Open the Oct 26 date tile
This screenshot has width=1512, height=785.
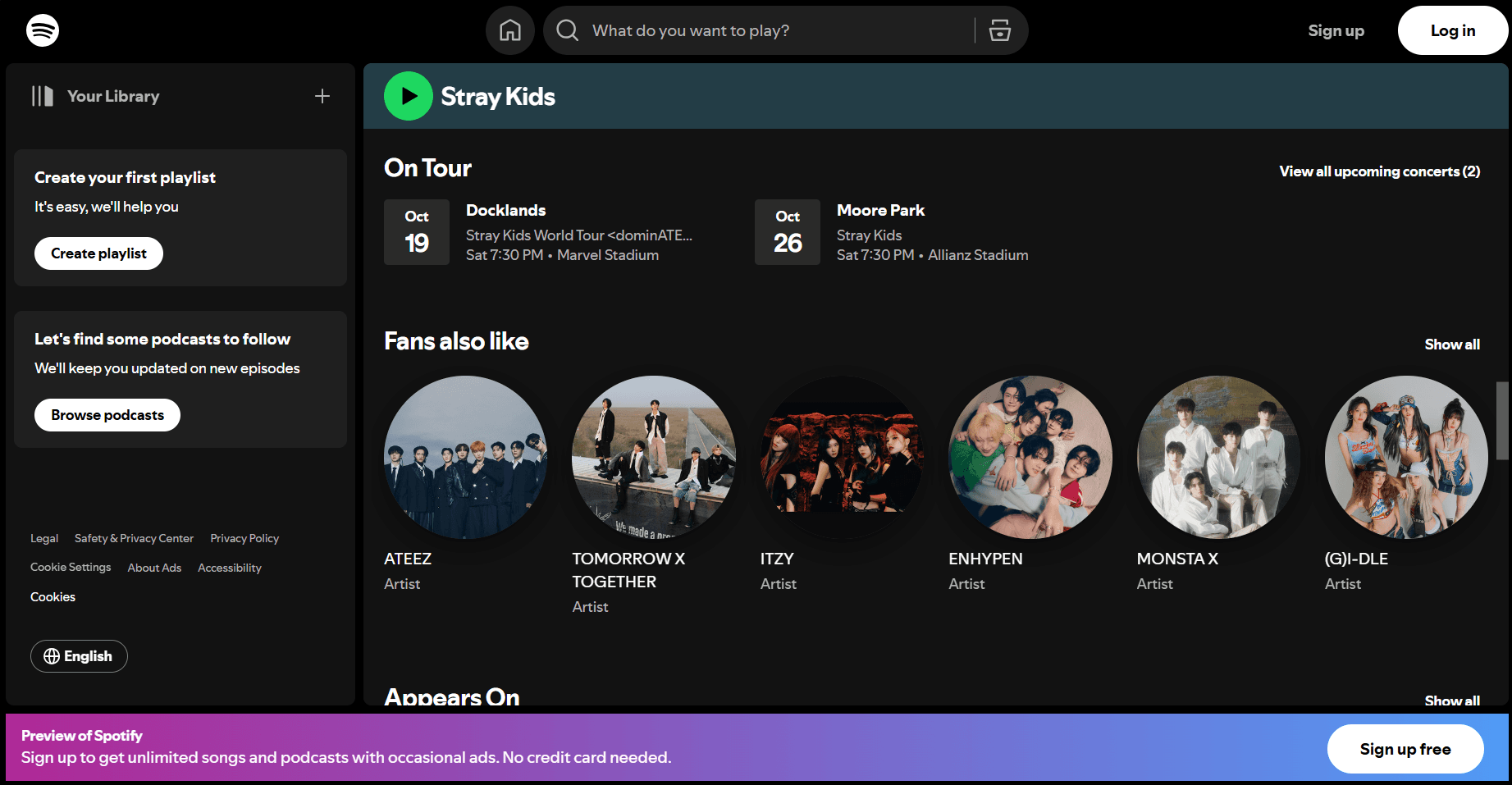click(788, 232)
